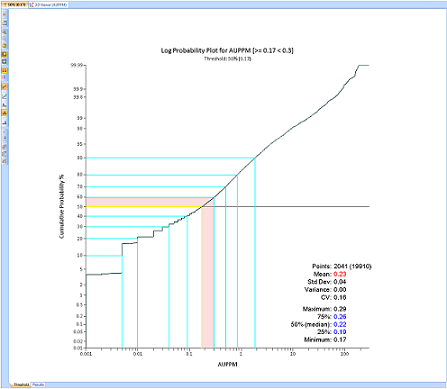Toggle the highlighted probability line chart icon
Screen dimensions: 447x389
4,87
